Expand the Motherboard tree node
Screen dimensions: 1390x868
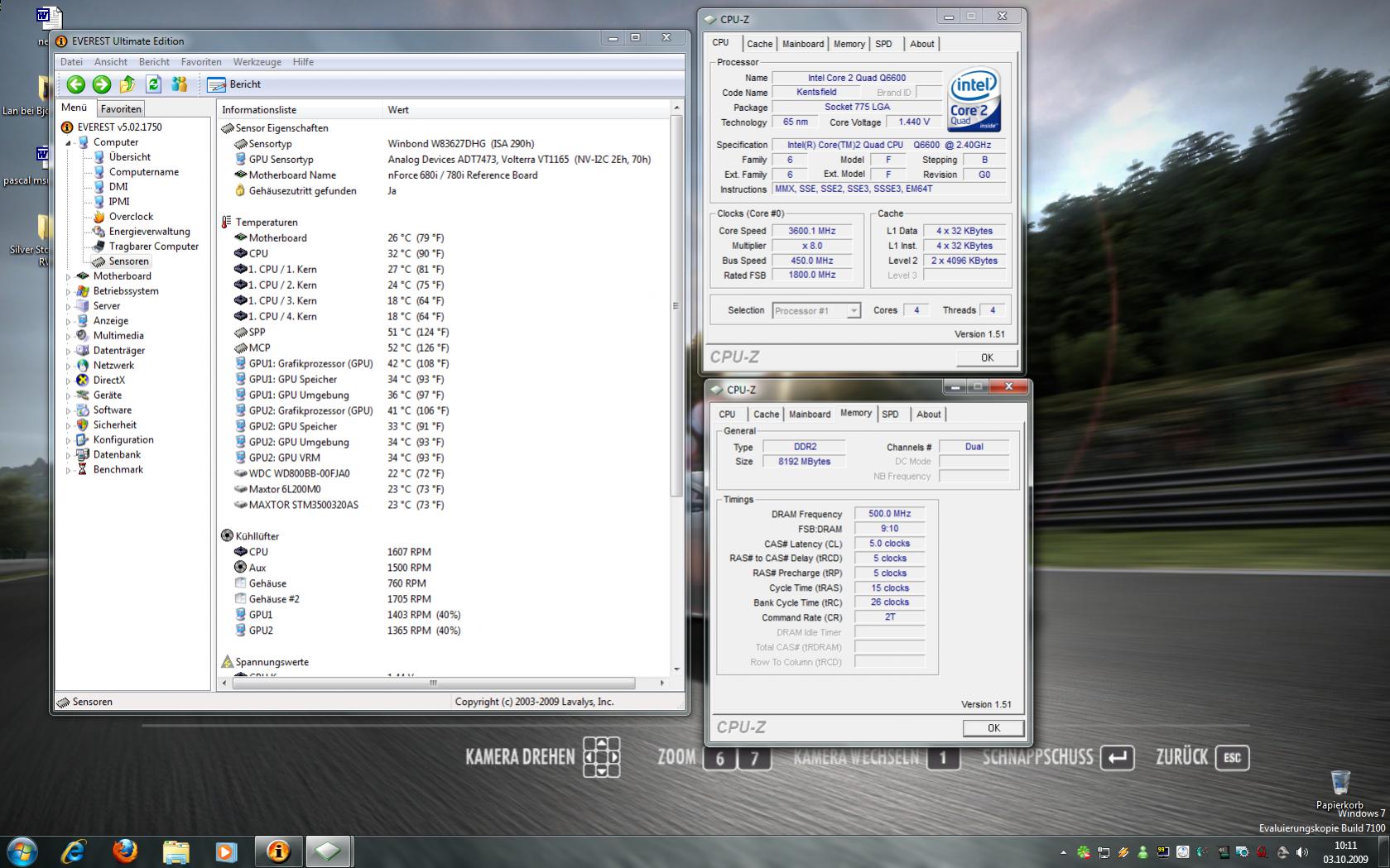pos(69,276)
